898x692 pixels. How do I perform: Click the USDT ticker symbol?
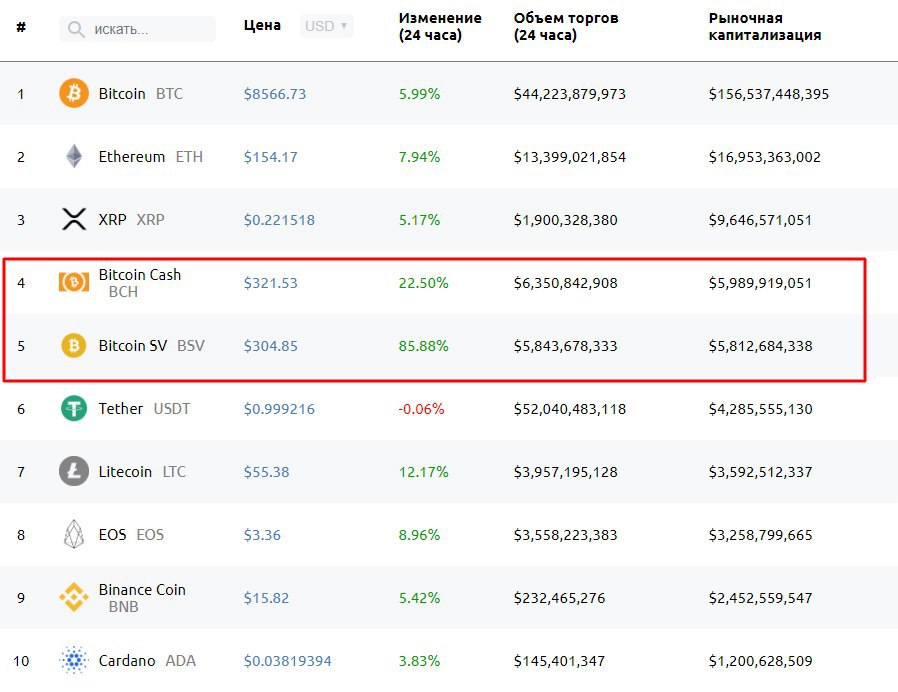click(172, 408)
